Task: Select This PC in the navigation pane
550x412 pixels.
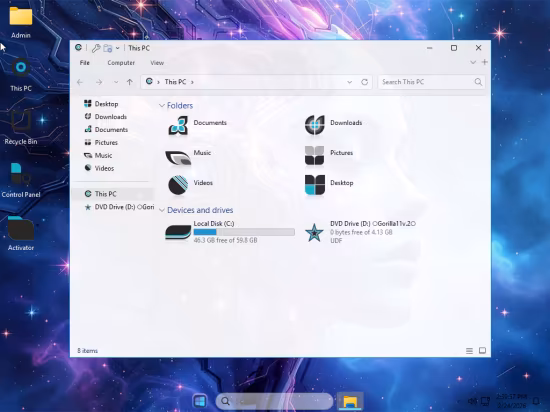Action: pos(112,194)
